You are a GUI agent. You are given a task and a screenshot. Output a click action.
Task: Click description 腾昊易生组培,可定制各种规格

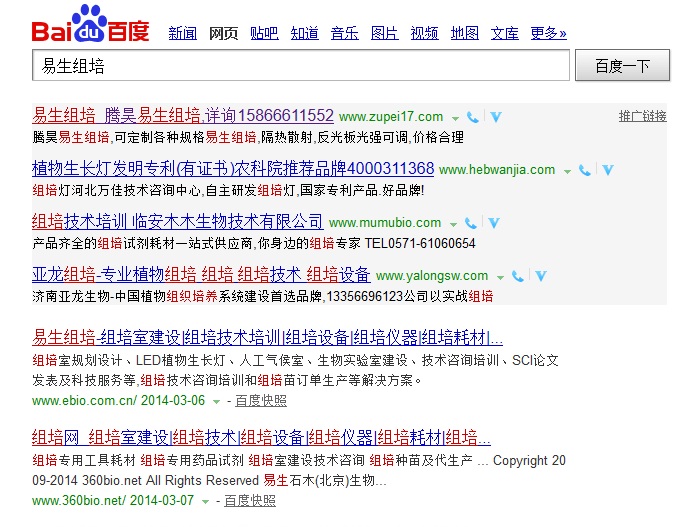pyautogui.click(x=248, y=137)
